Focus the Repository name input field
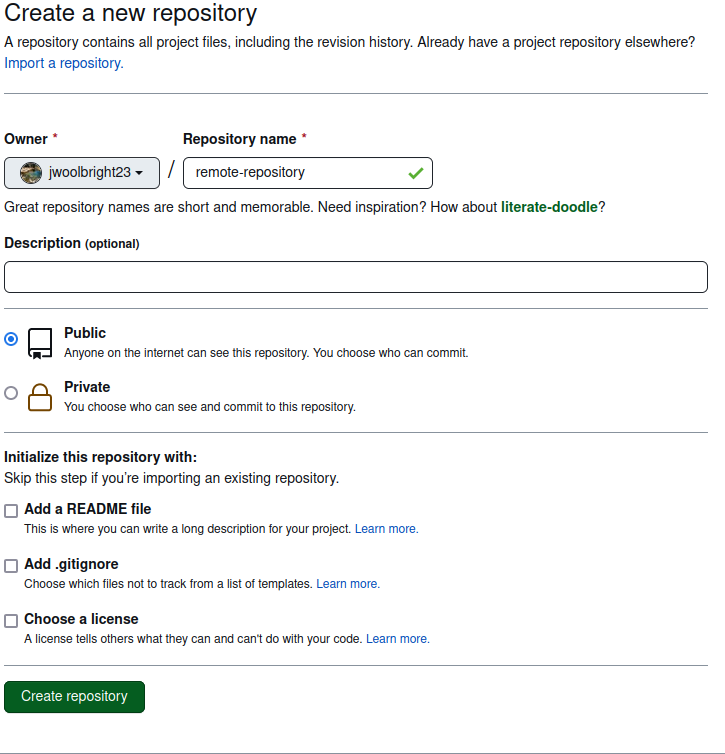This screenshot has height=754, width=725. [x=295, y=172]
